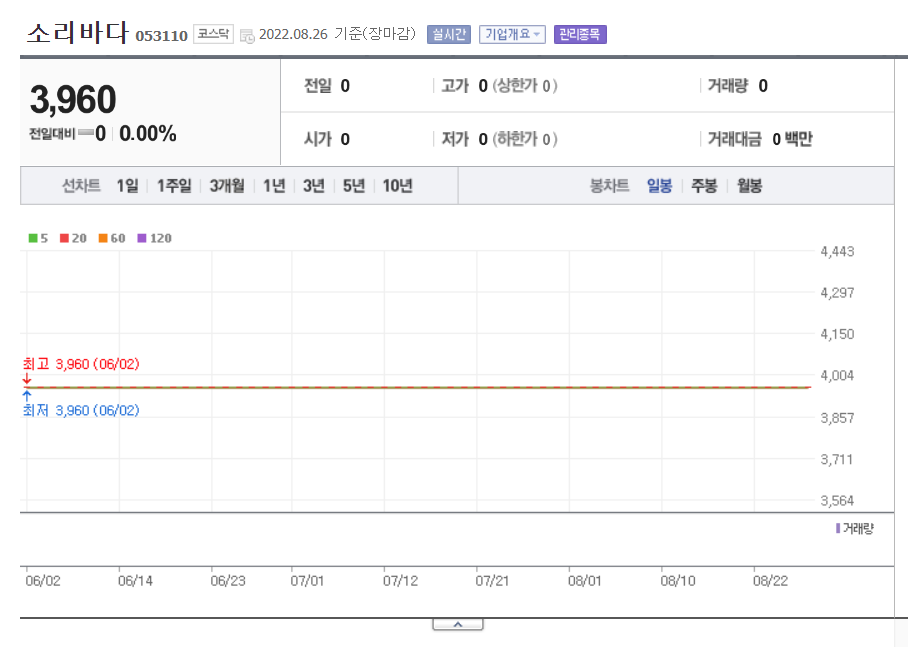This screenshot has height=647, width=908.
Task: Select the 5년 line chart period
Action: coord(353,186)
